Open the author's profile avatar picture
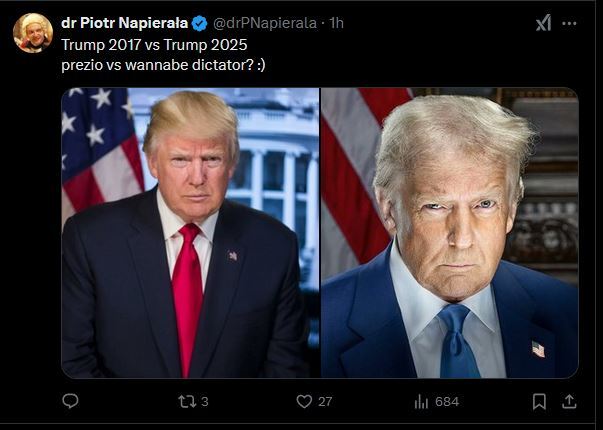Screen dimensions: 603x430 [x=32, y=33]
